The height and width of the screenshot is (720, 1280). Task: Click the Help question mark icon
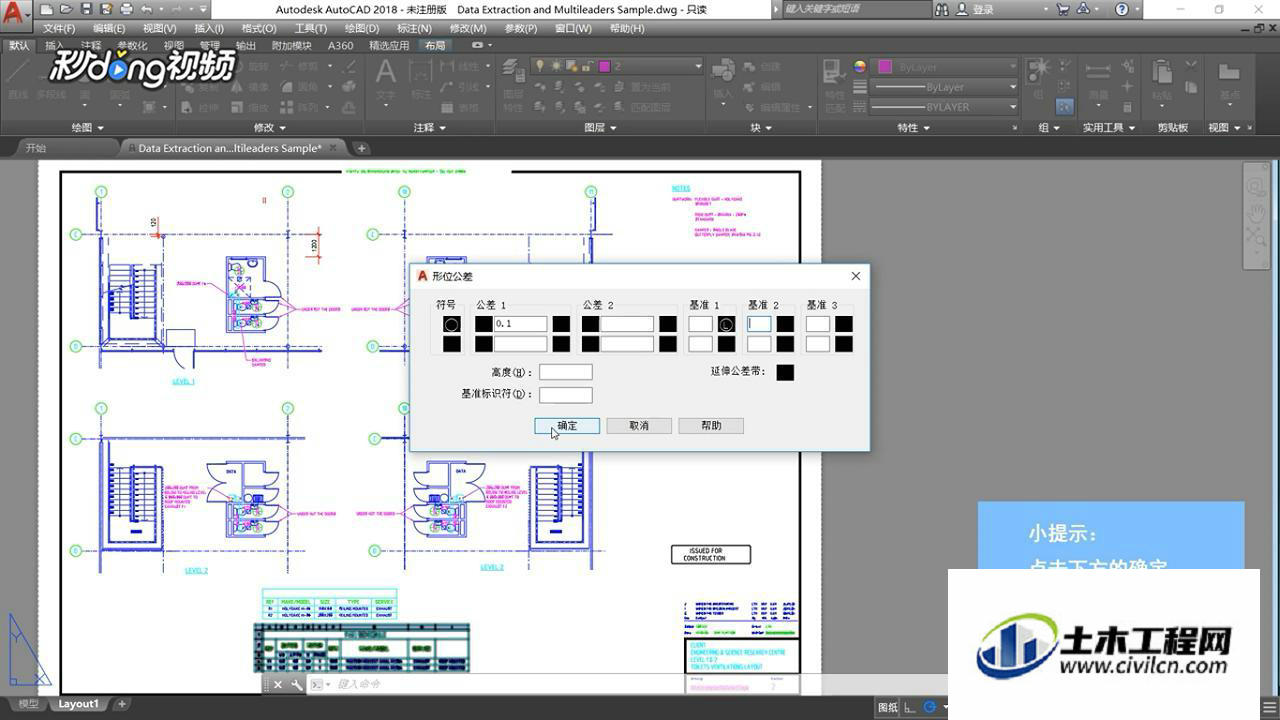click(1122, 9)
